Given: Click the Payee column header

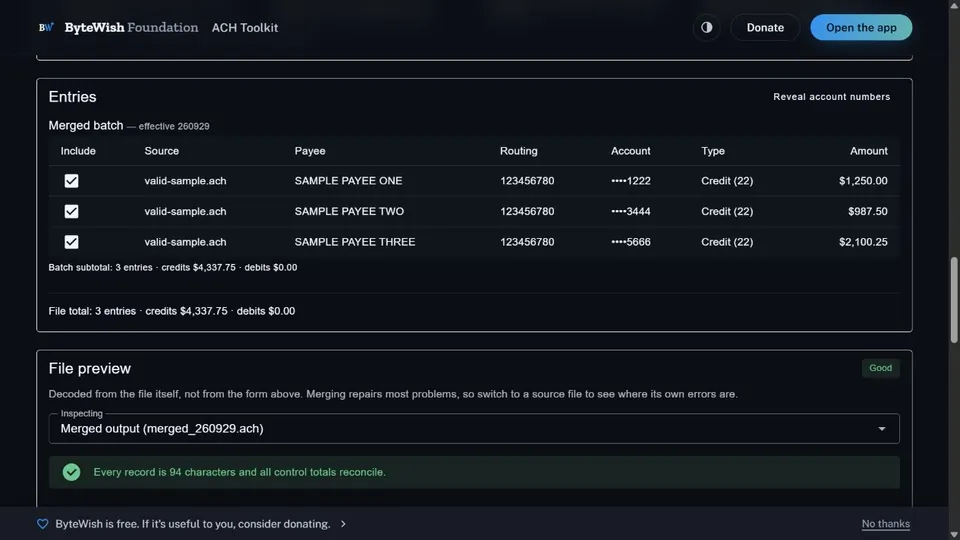Looking at the screenshot, I should pos(310,151).
